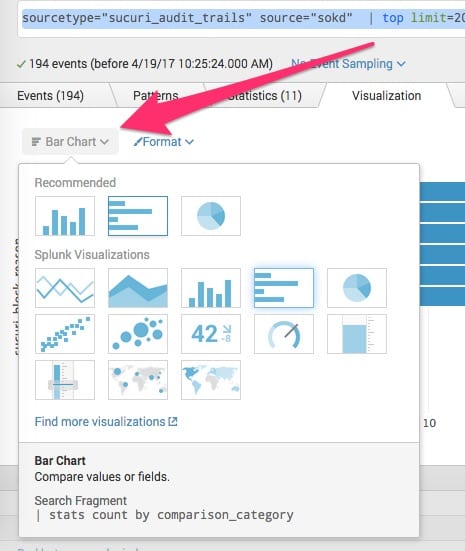
Task: Select the Filler Gauge visualization
Action: pyautogui.click(x=357, y=334)
